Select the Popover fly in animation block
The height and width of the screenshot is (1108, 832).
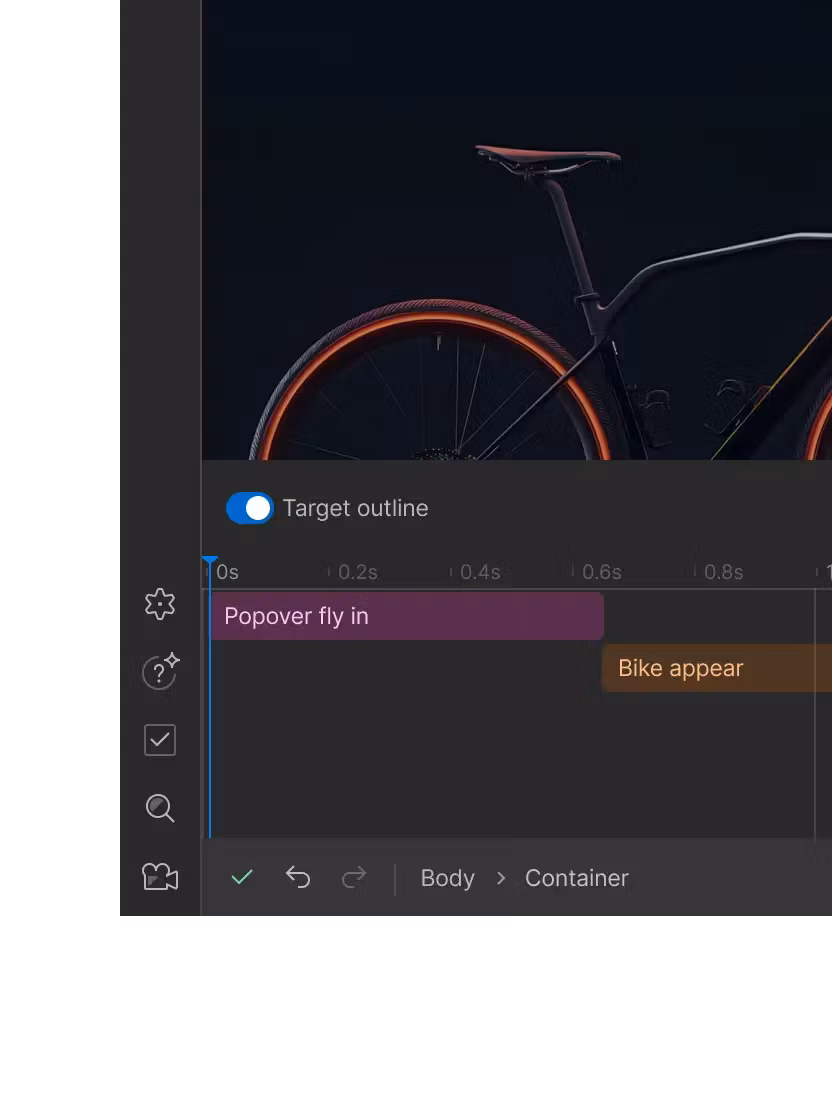(406, 616)
